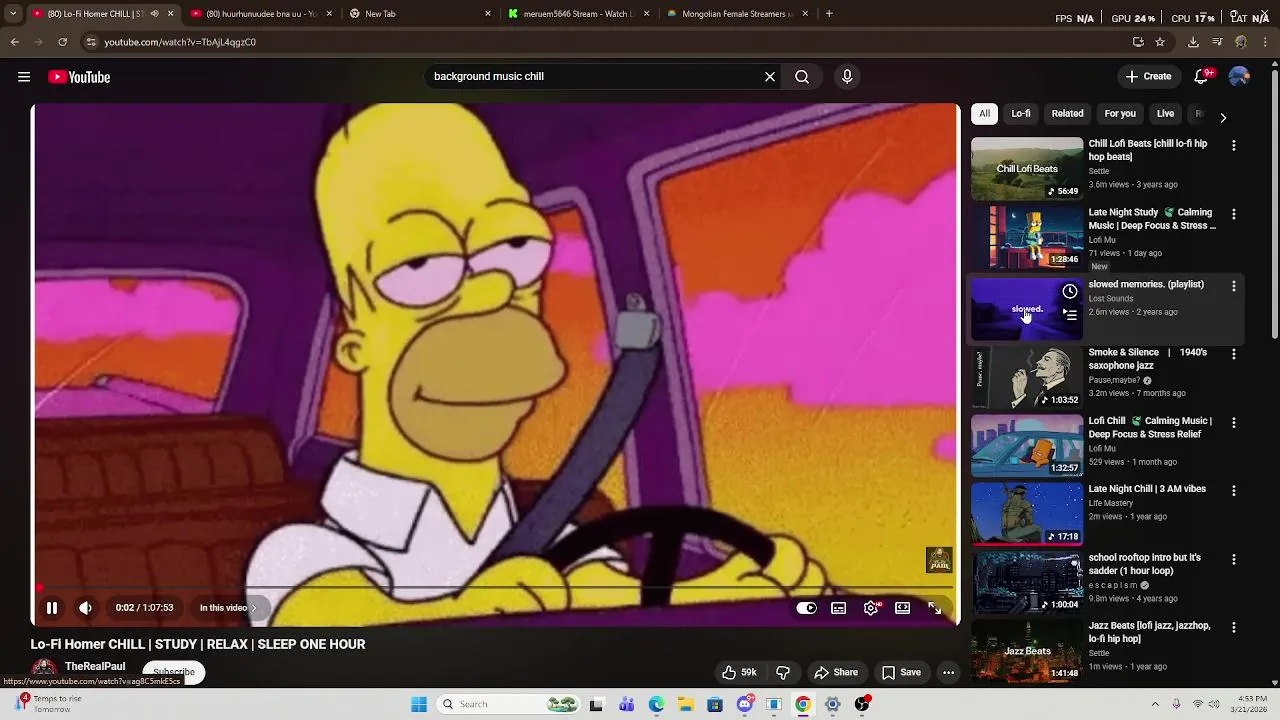Click the address bar URL
This screenshot has height=720, width=1280.
point(180,42)
